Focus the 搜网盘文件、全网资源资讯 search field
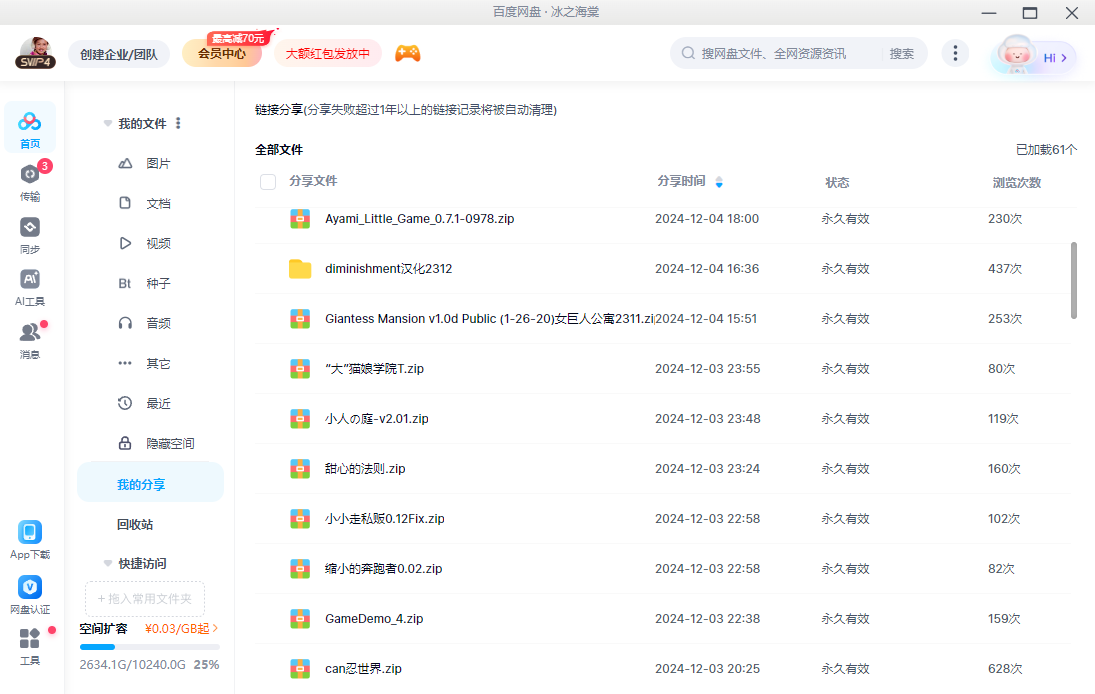 click(773, 53)
